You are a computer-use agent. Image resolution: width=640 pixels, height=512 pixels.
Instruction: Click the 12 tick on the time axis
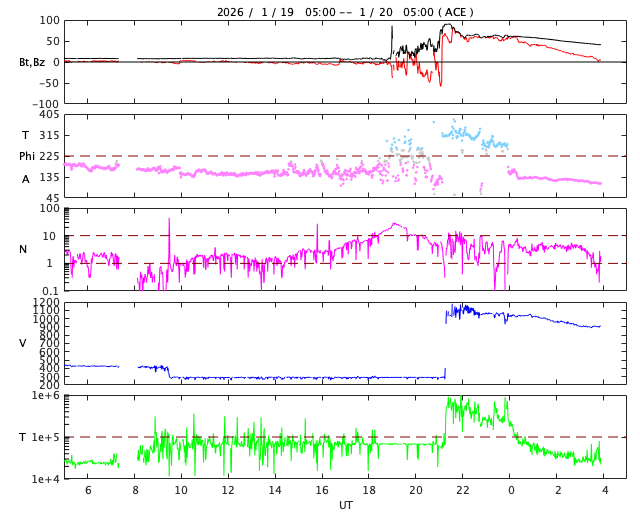click(x=228, y=490)
